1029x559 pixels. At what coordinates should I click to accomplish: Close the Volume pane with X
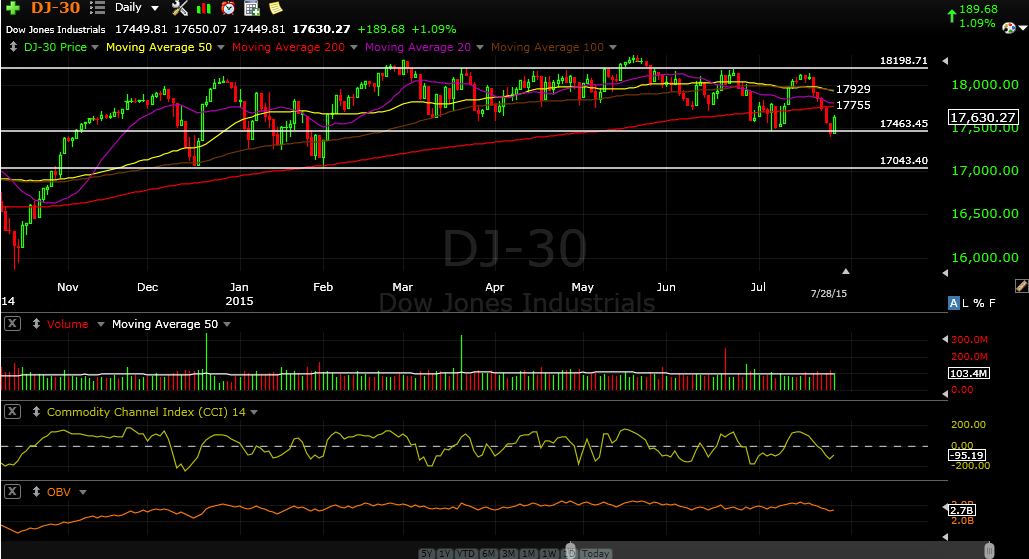12,323
